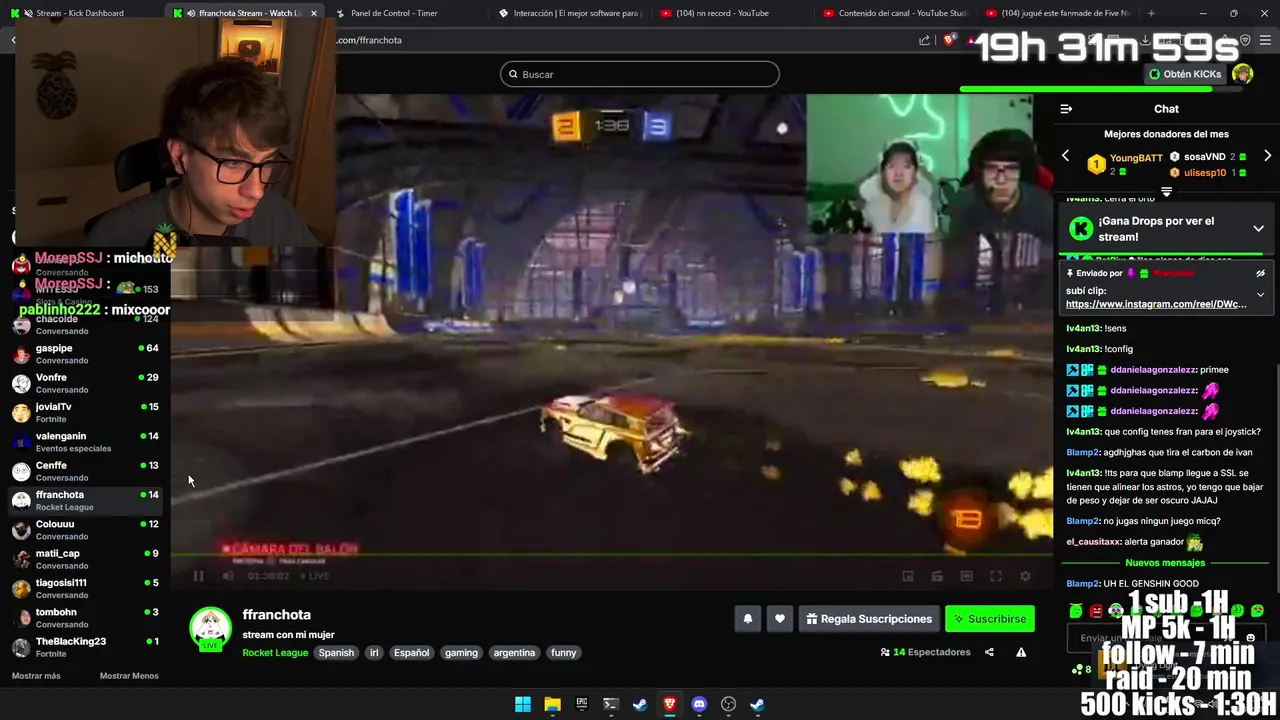This screenshot has width=1280, height=720.
Task: Select the Spanish tag
Action: [336, 653]
